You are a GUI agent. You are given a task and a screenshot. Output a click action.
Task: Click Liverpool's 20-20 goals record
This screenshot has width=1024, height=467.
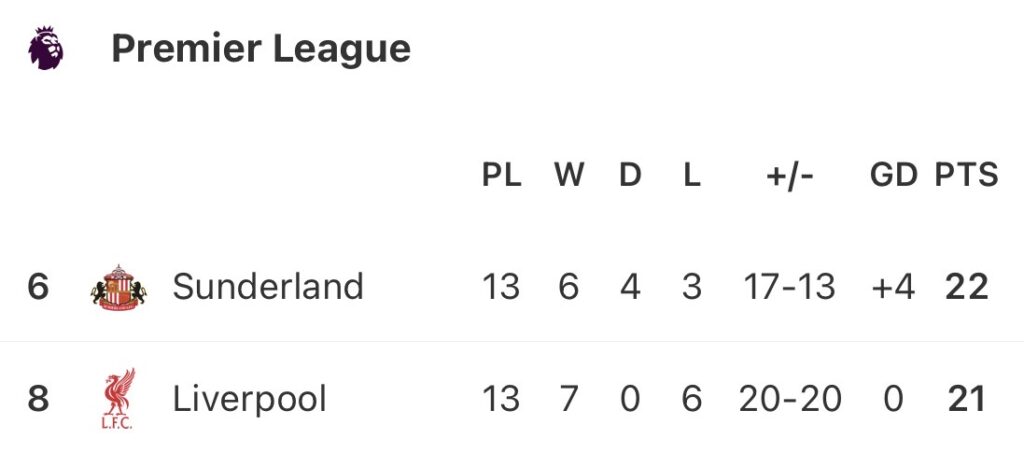790,399
